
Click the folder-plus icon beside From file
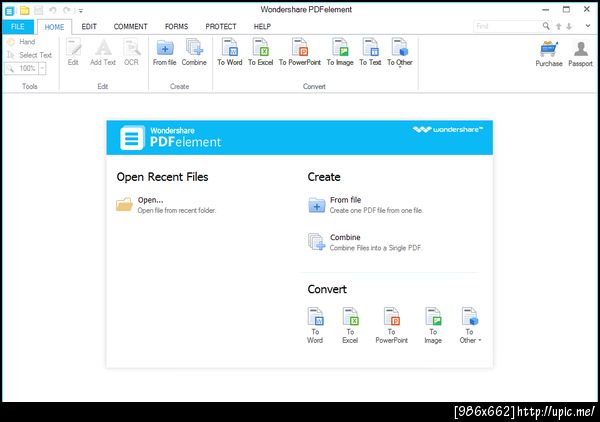317,205
